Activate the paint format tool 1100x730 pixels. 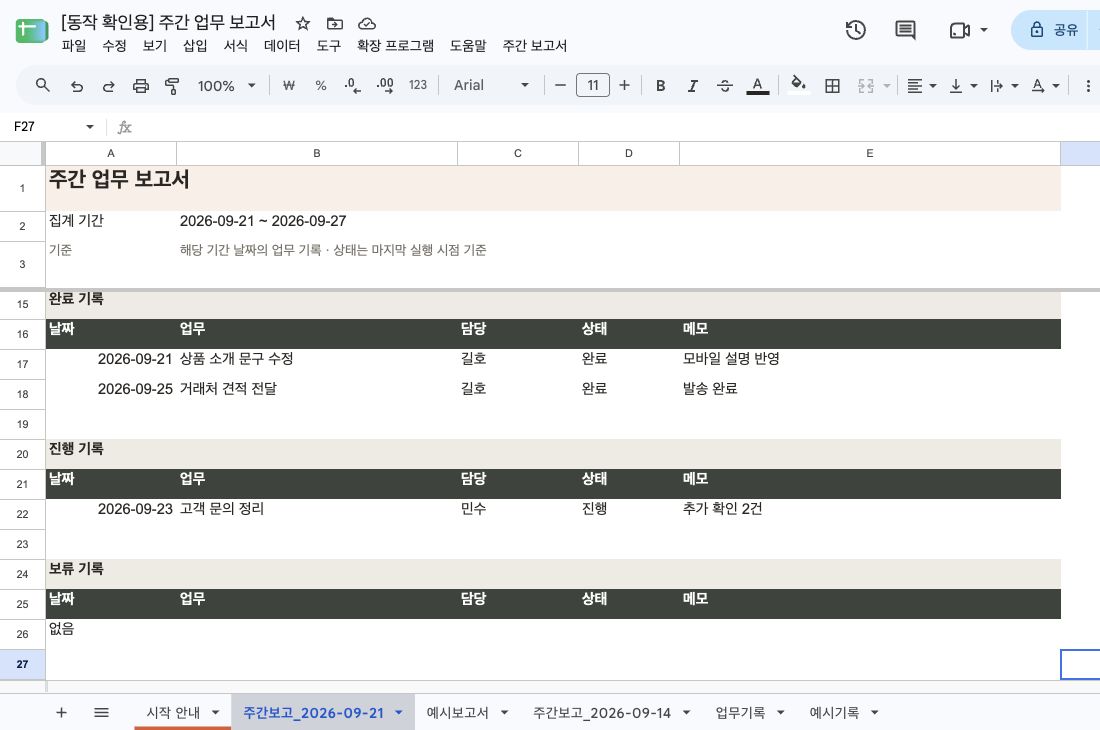click(172, 86)
